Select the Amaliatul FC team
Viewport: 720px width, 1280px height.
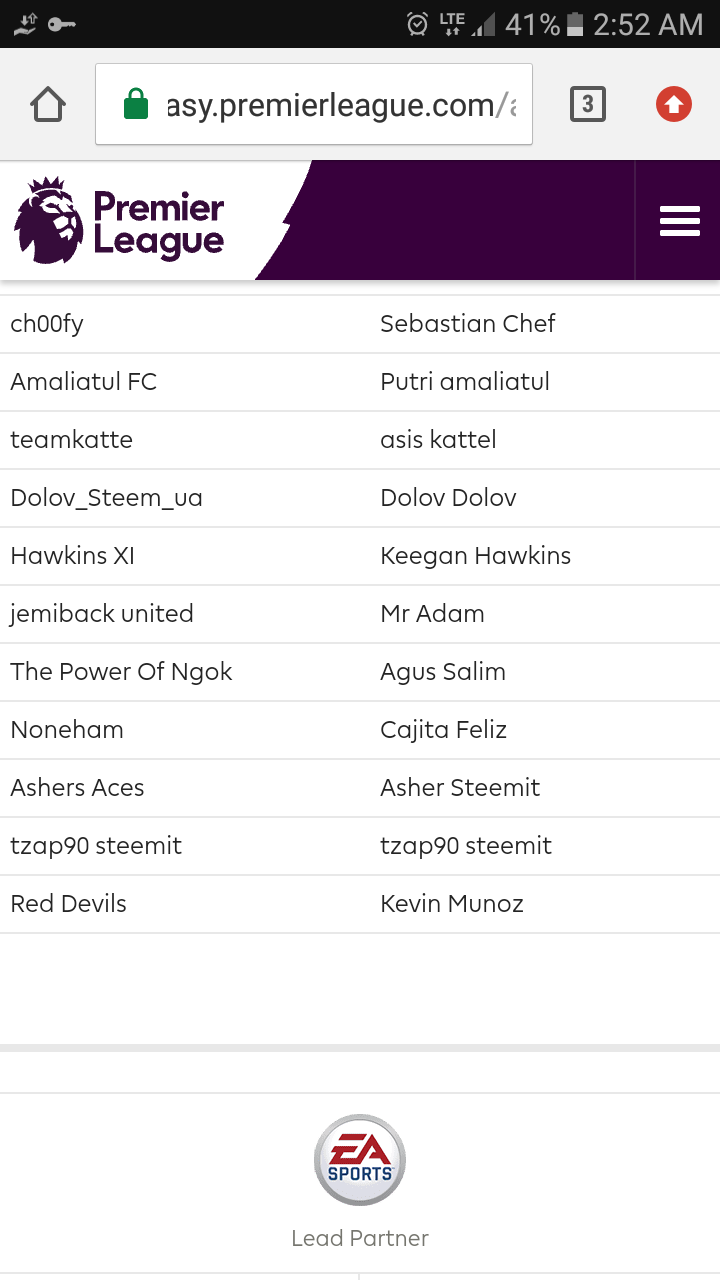coord(84,382)
